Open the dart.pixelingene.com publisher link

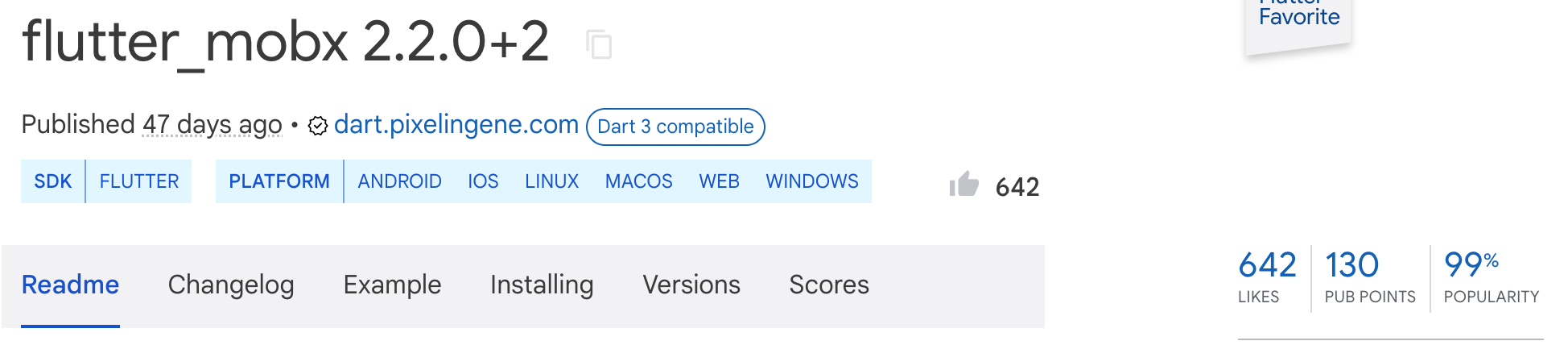click(x=456, y=124)
